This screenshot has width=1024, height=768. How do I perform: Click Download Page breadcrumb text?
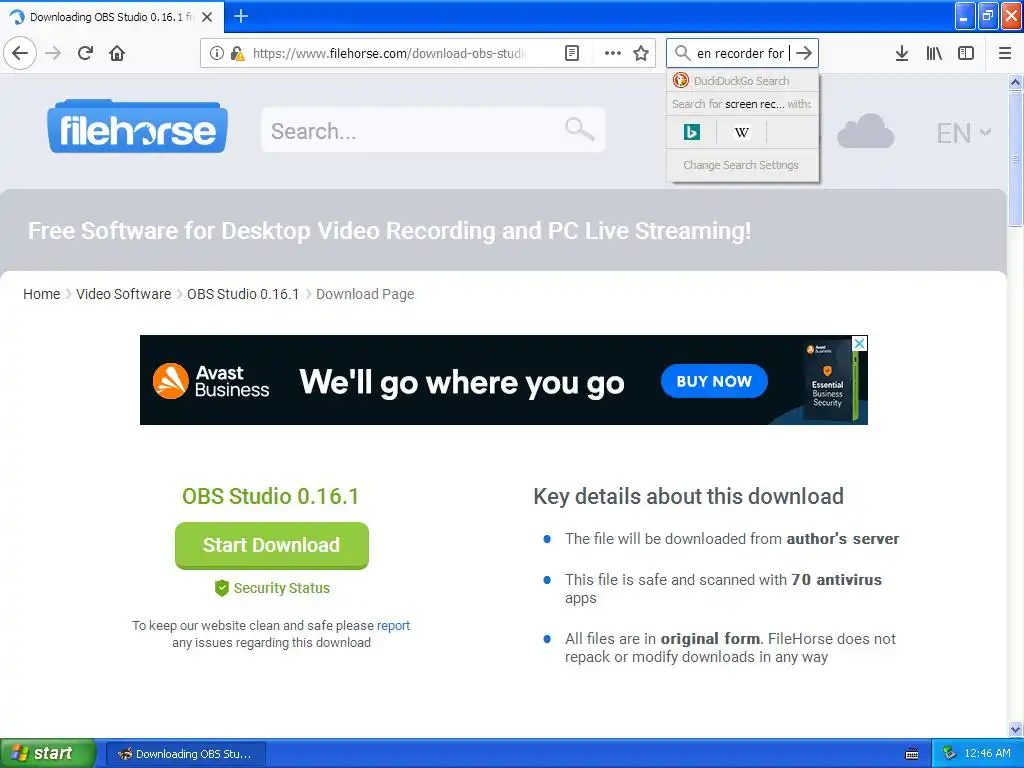pos(365,294)
